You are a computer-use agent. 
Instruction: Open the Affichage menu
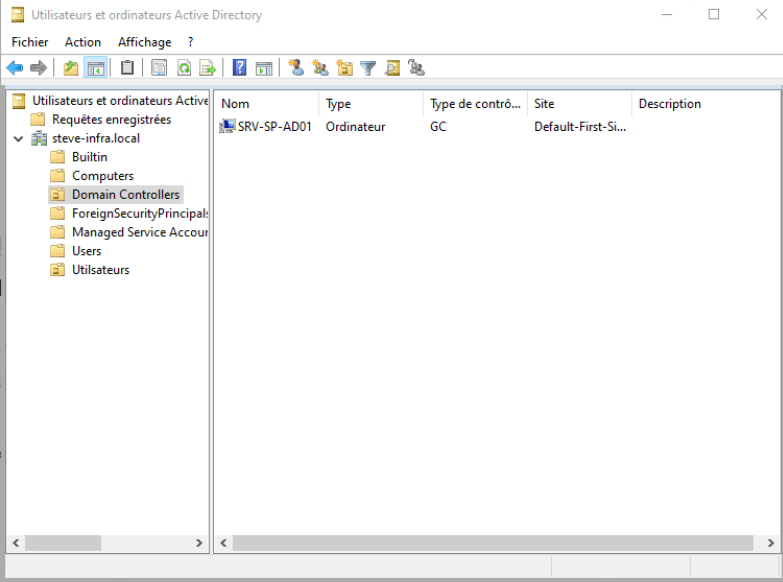click(144, 42)
